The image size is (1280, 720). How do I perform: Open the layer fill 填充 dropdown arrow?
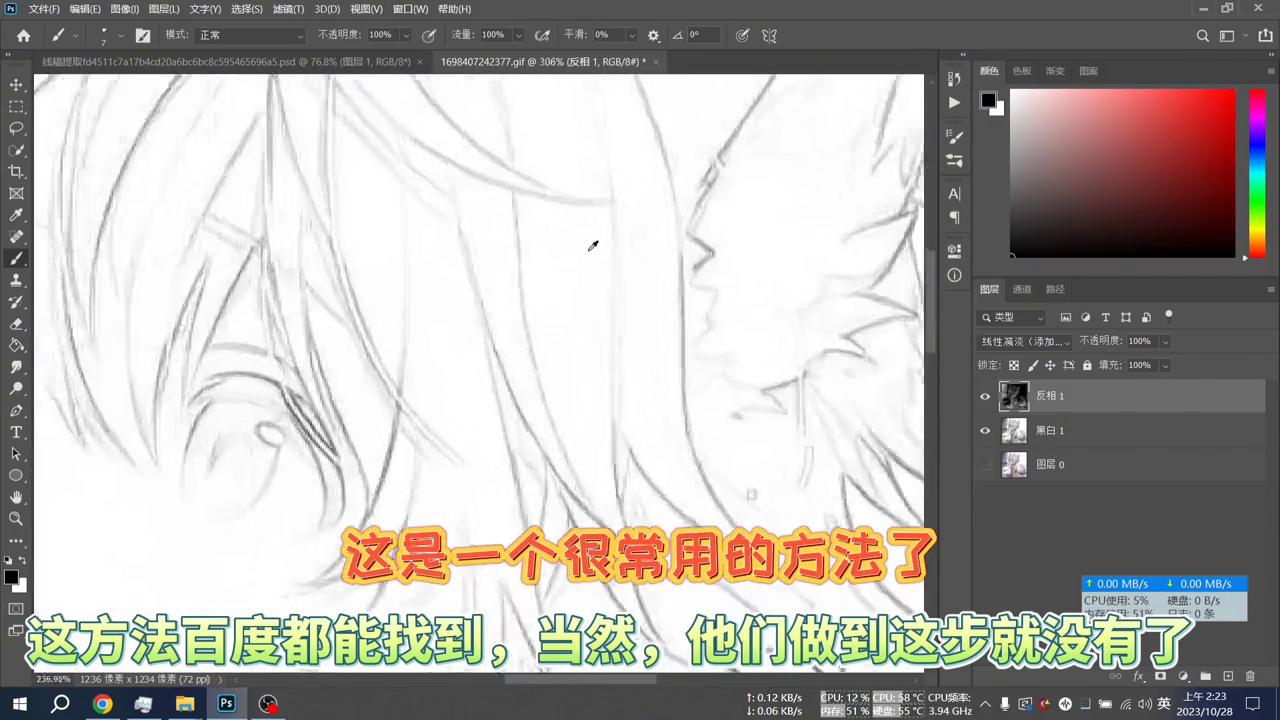[1165, 366]
